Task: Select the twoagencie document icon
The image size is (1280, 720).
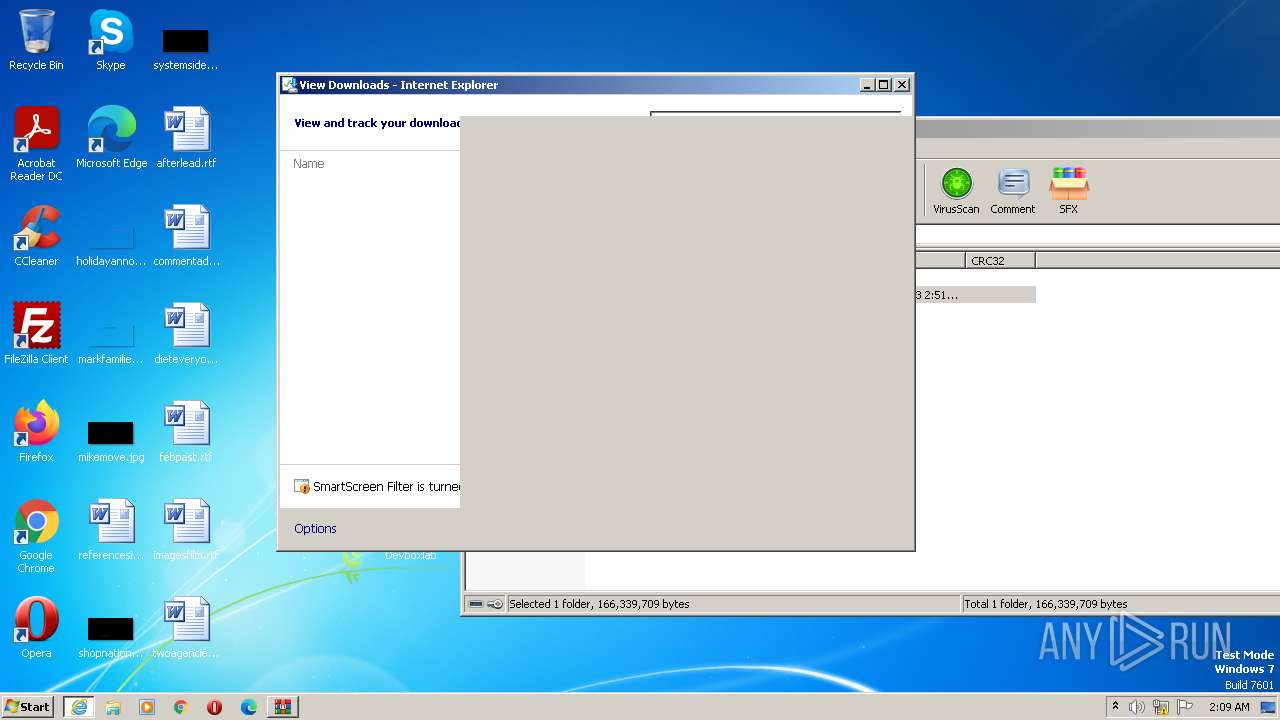Action: click(186, 627)
